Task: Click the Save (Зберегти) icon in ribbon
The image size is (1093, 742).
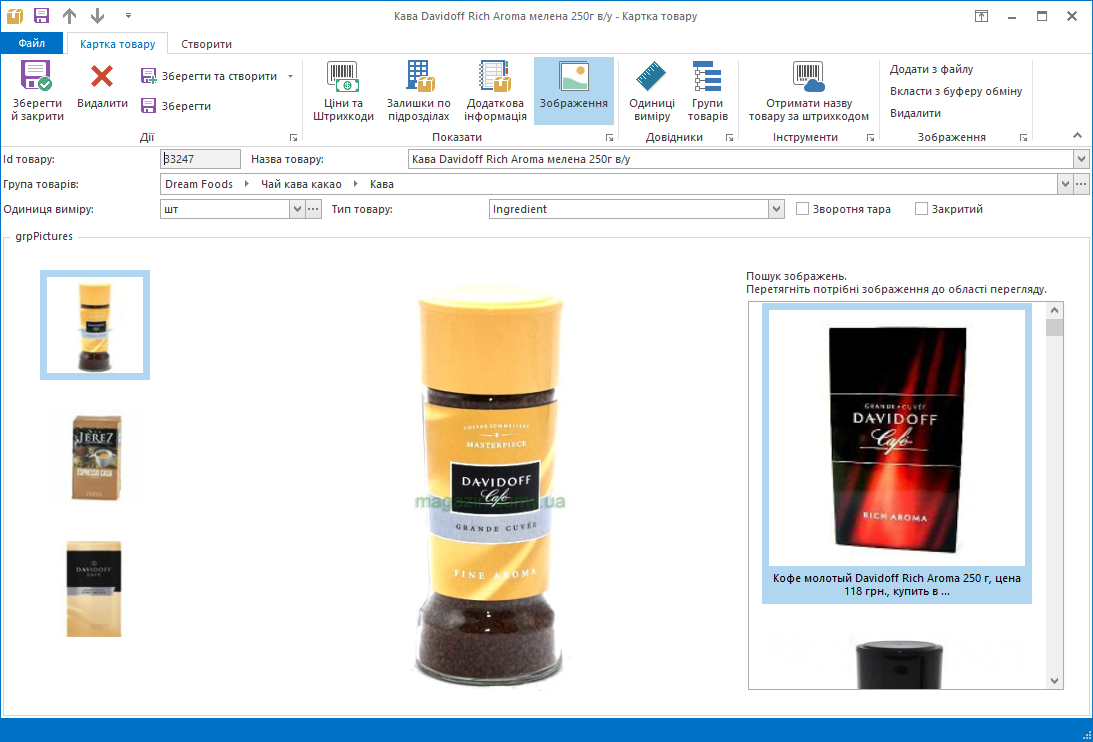Action: 148,106
